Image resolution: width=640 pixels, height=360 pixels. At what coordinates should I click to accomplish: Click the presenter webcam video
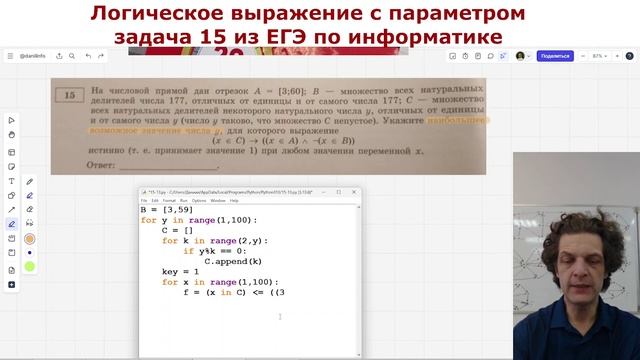pyautogui.click(x=576, y=256)
